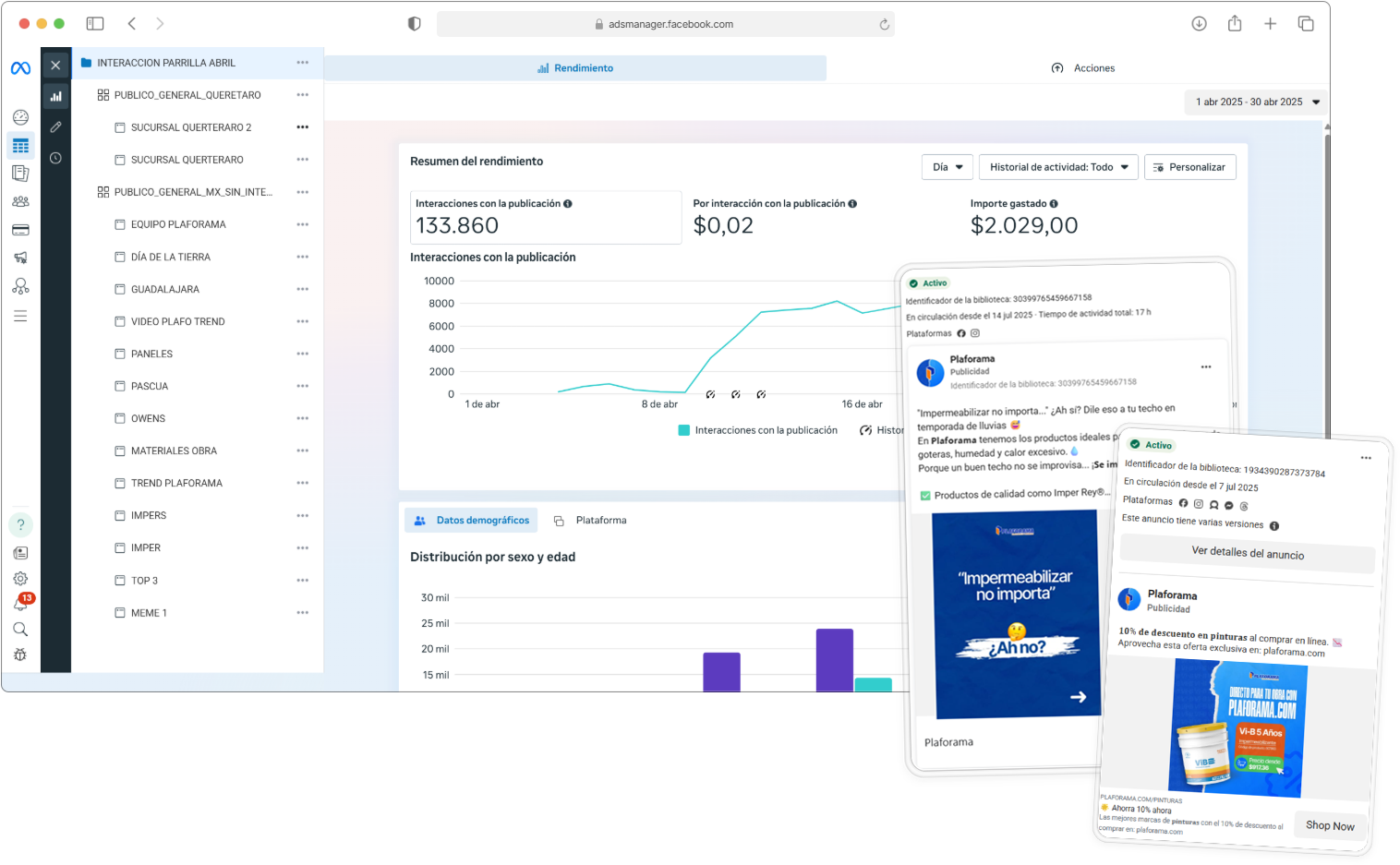Viewport: 1400px width, 865px height.
Task: Open Billing credit card icon
Action: coord(20,230)
